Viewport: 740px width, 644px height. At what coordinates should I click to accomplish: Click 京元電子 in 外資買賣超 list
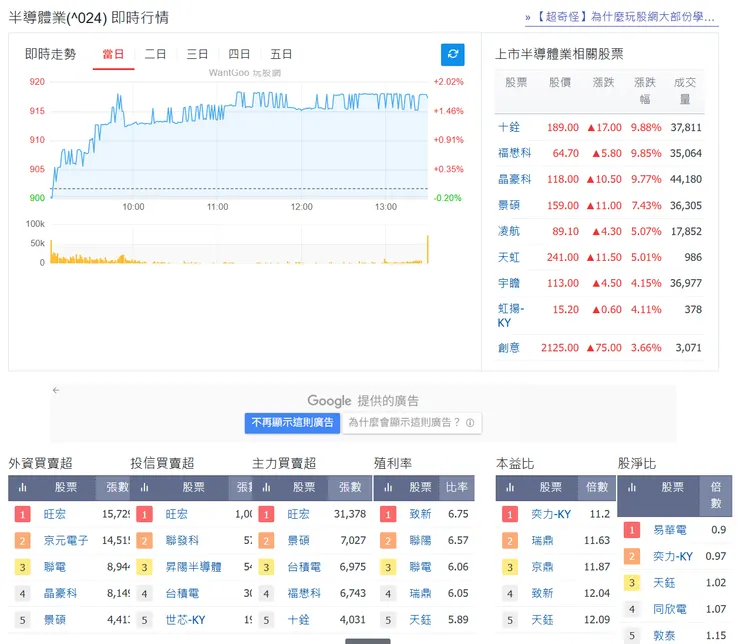pos(66,540)
